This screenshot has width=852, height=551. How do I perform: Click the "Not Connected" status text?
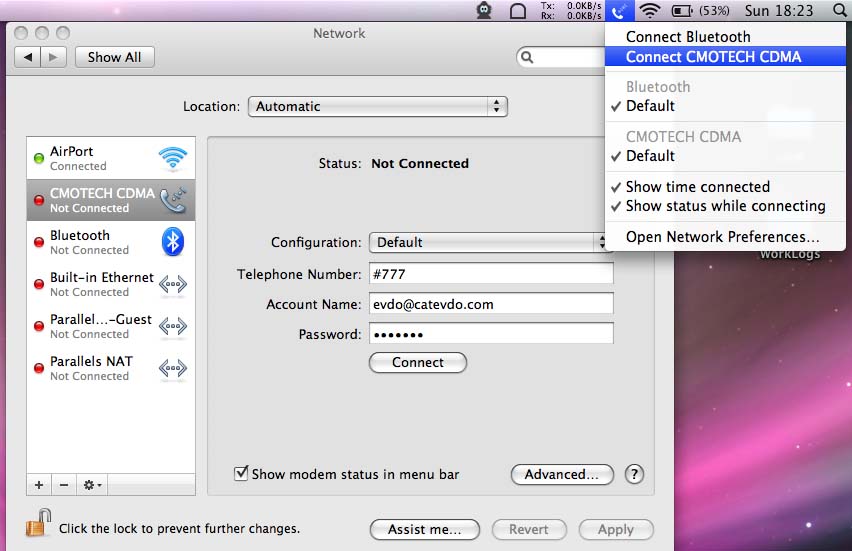[419, 164]
